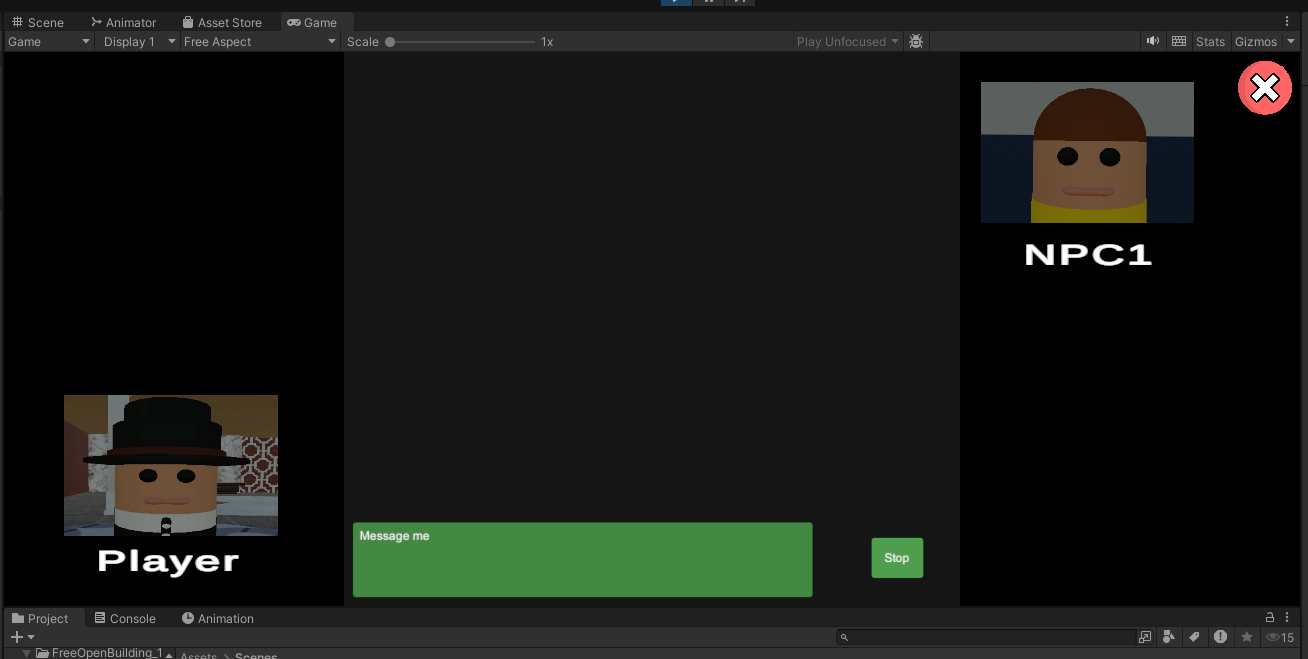The height and width of the screenshot is (659, 1308).
Task: Mute audio in the Game view
Action: (x=1153, y=41)
